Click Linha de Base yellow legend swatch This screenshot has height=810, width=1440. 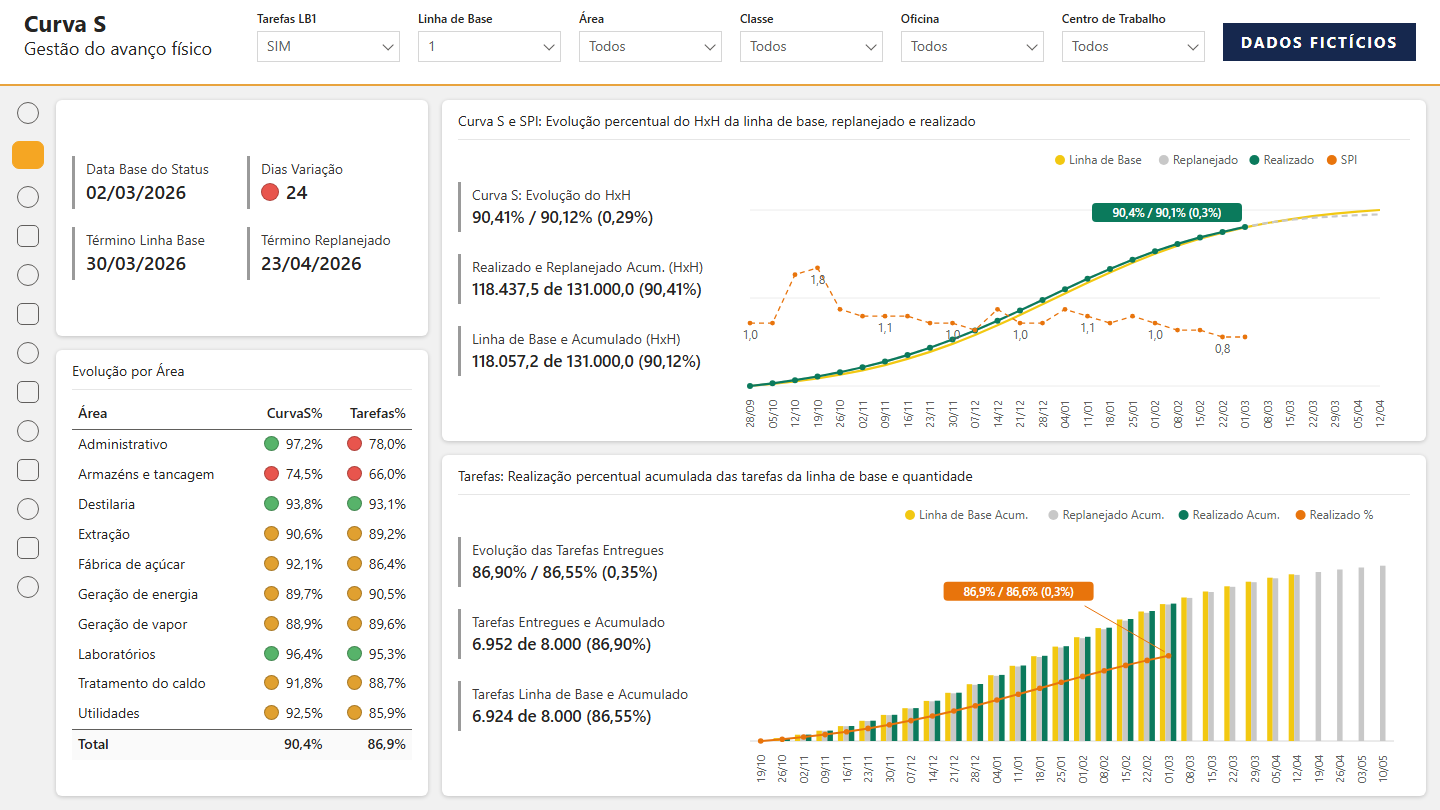[1060, 160]
